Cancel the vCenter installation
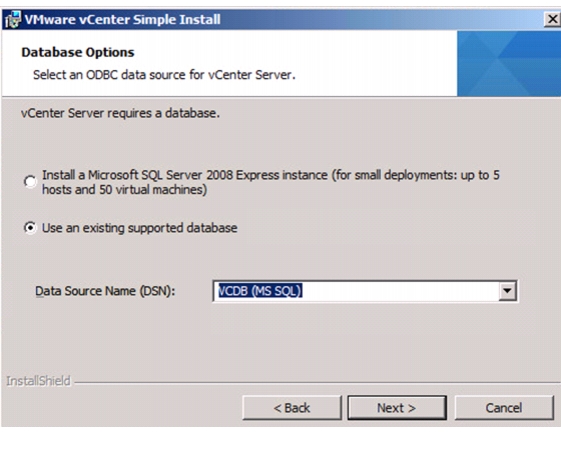Viewport: 561px width, 459px height. 504,408
